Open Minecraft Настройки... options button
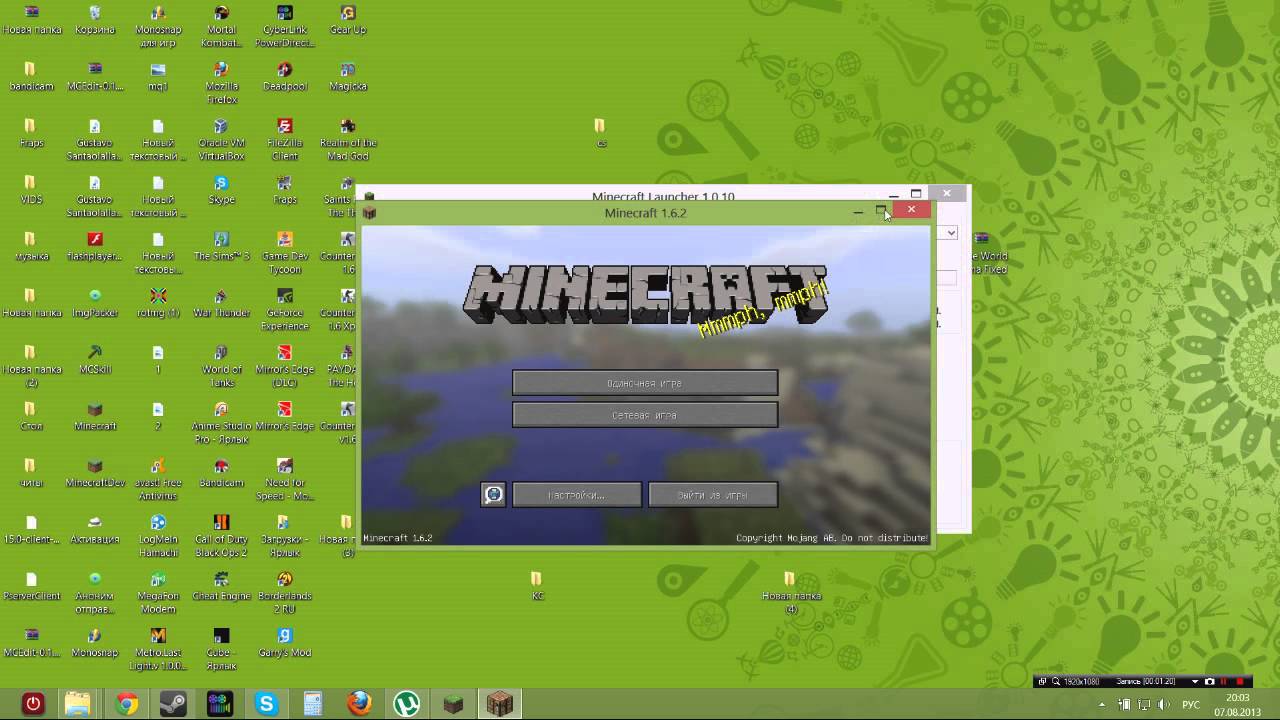Image resolution: width=1280 pixels, height=720 pixels. (577, 495)
